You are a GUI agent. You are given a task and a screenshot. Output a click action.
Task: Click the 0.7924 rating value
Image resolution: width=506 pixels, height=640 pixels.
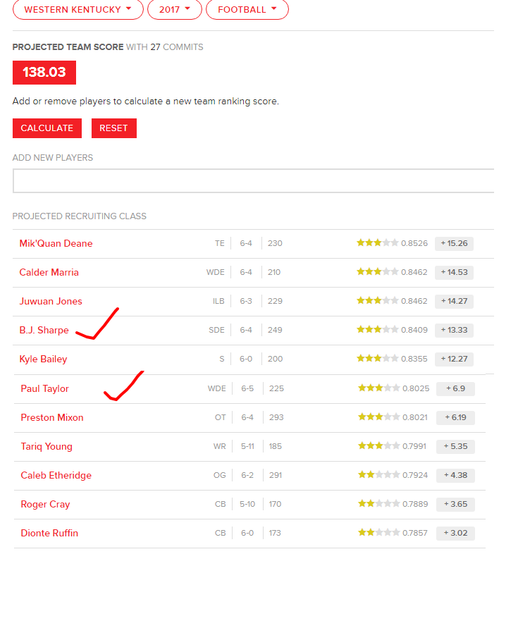point(415,476)
